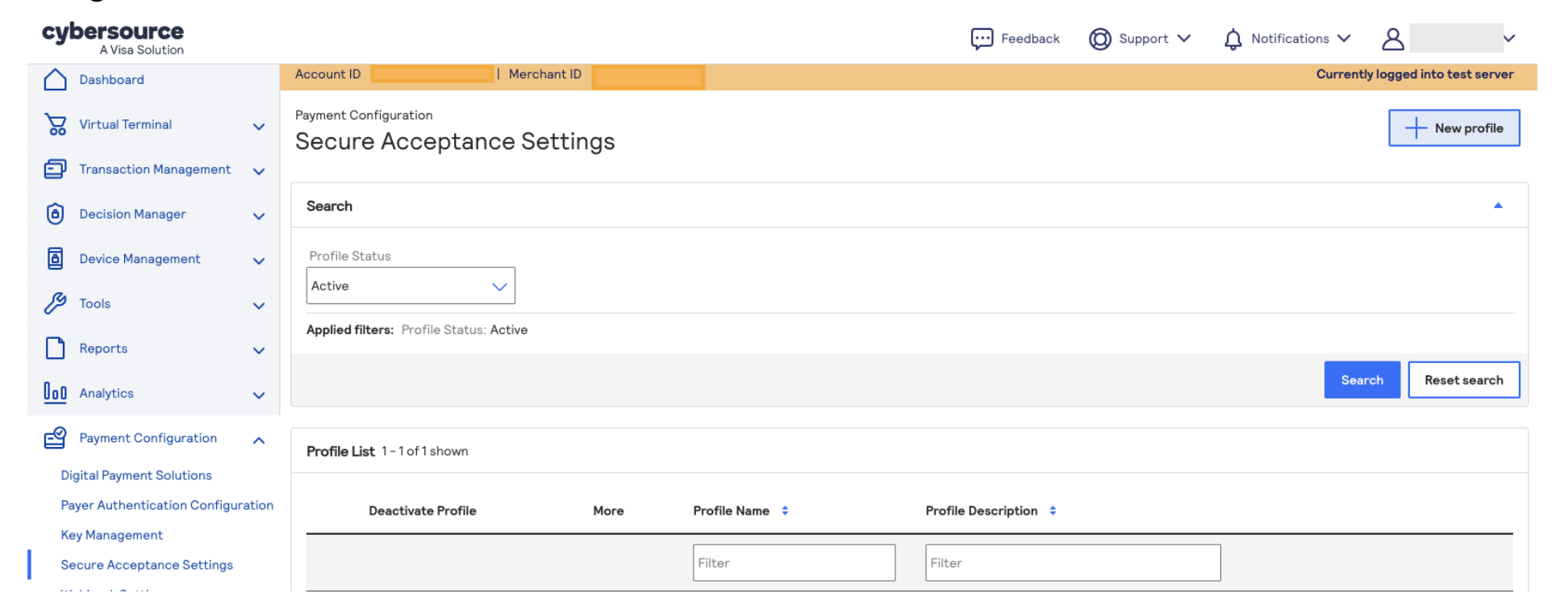
Task: Click the Feedback speech bubble icon
Action: click(x=982, y=39)
